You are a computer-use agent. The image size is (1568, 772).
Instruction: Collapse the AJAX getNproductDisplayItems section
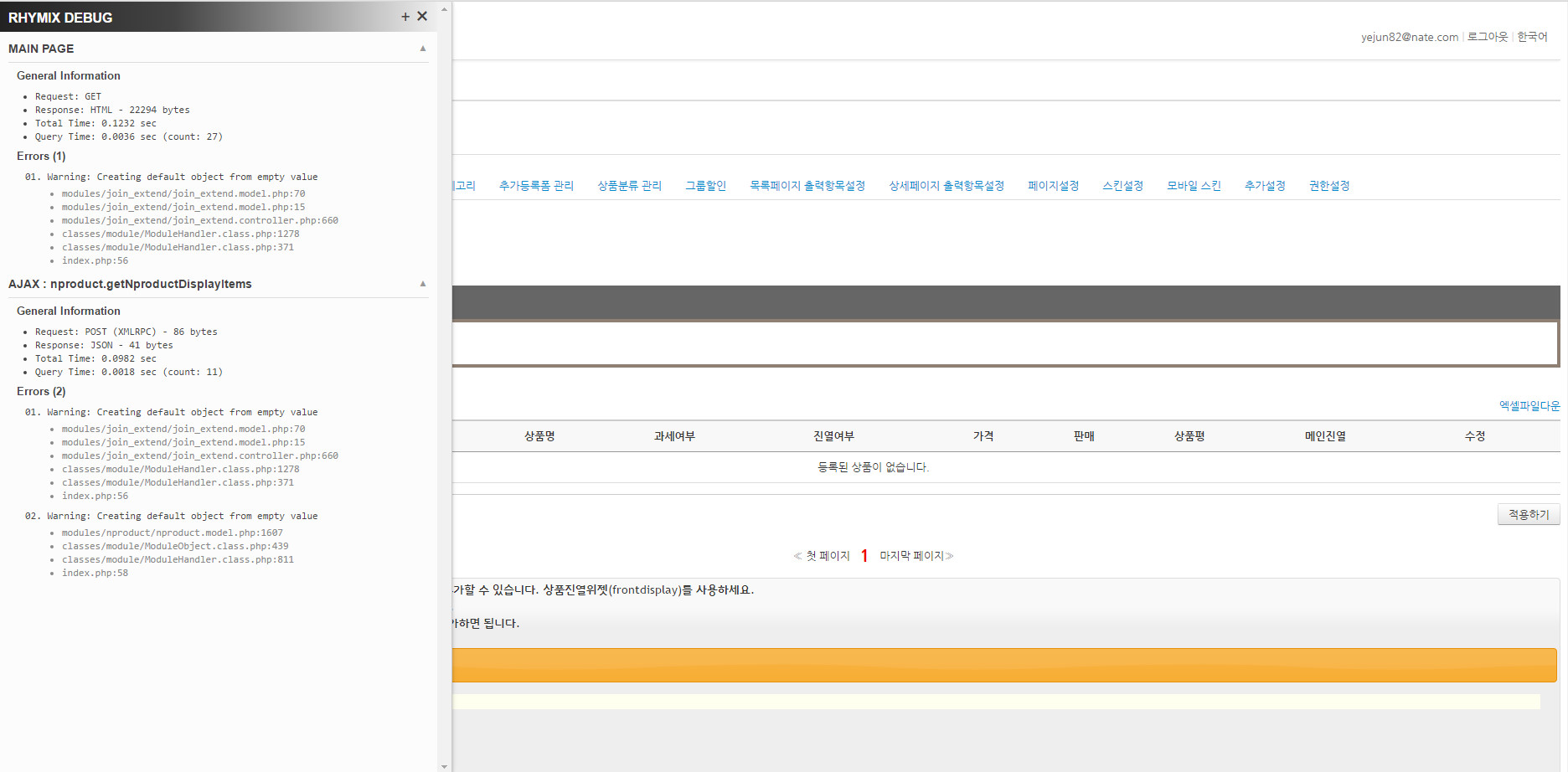point(423,284)
